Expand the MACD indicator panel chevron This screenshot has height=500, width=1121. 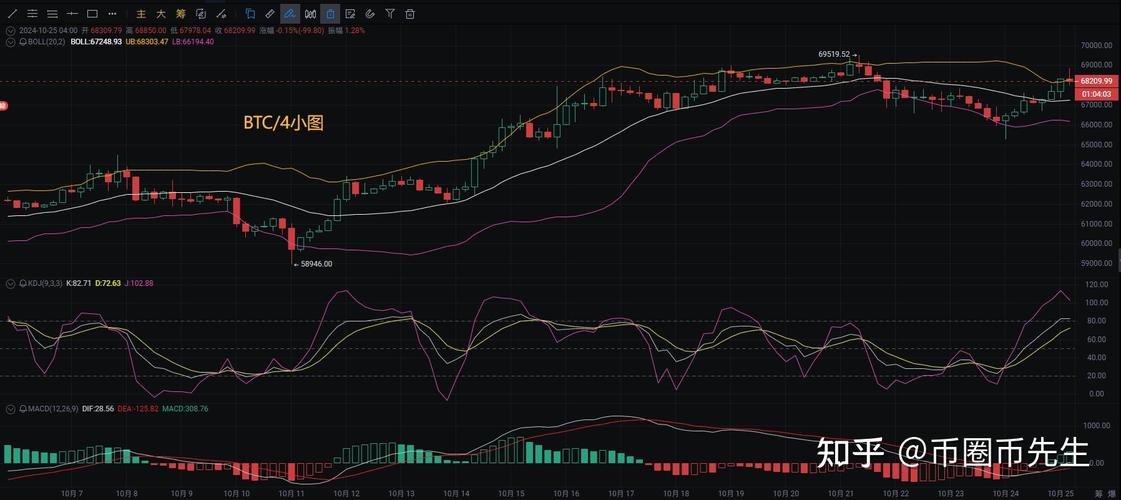point(11,409)
